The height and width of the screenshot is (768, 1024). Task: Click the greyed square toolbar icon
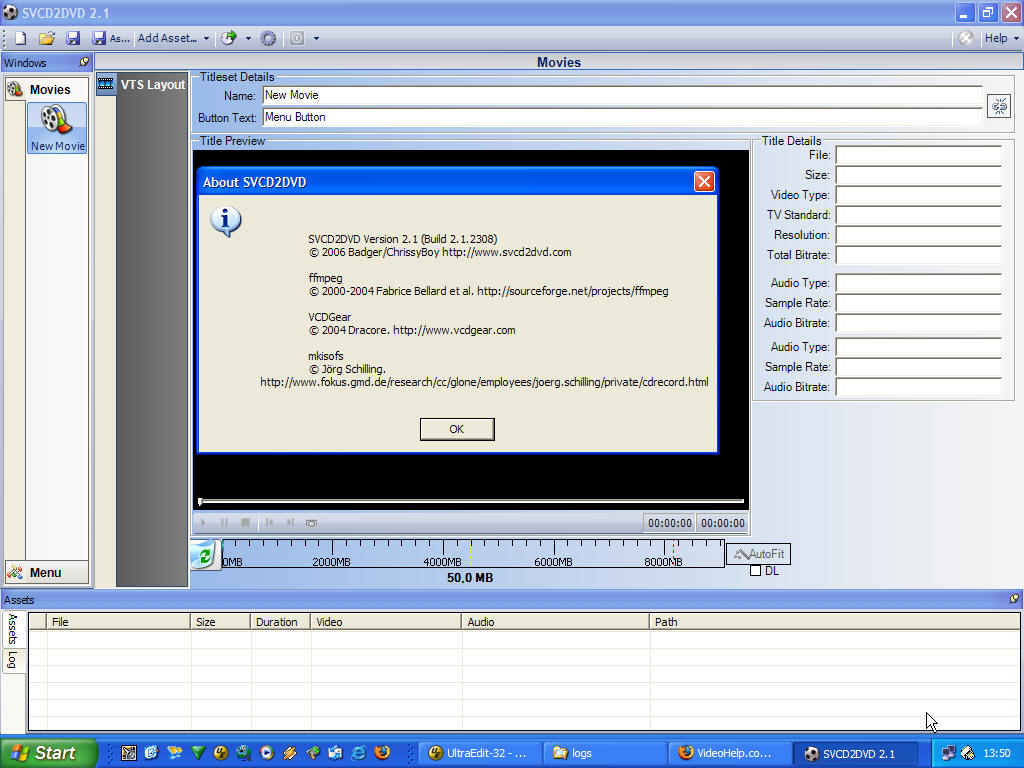pos(296,39)
